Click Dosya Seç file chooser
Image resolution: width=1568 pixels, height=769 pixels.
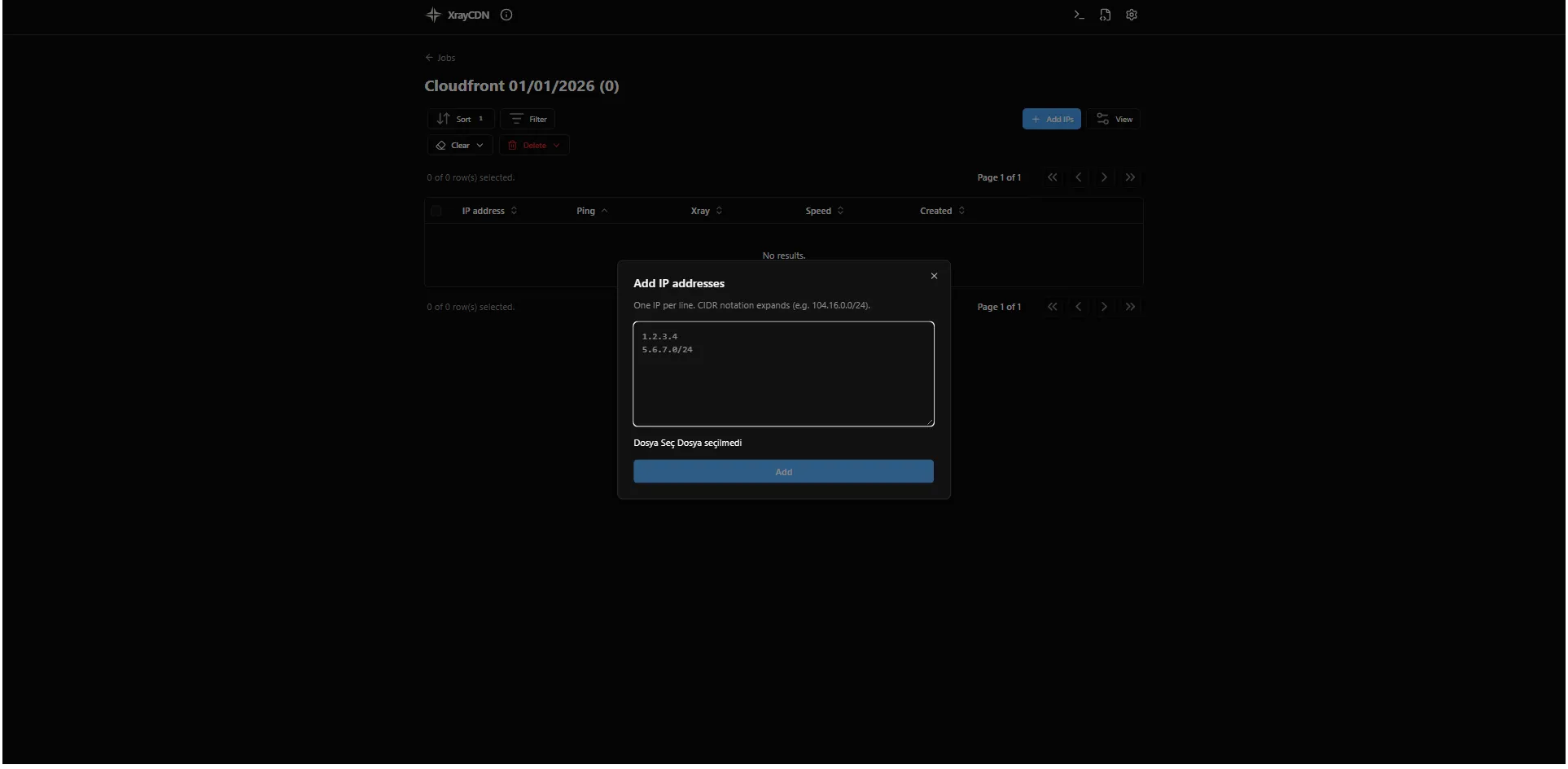pos(655,443)
